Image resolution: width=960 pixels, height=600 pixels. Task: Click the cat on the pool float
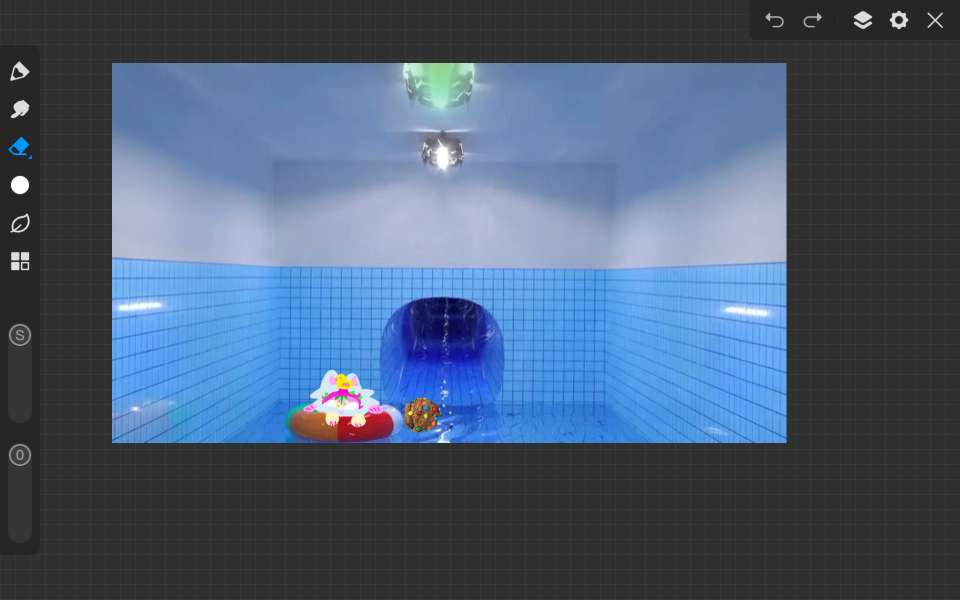(x=342, y=395)
